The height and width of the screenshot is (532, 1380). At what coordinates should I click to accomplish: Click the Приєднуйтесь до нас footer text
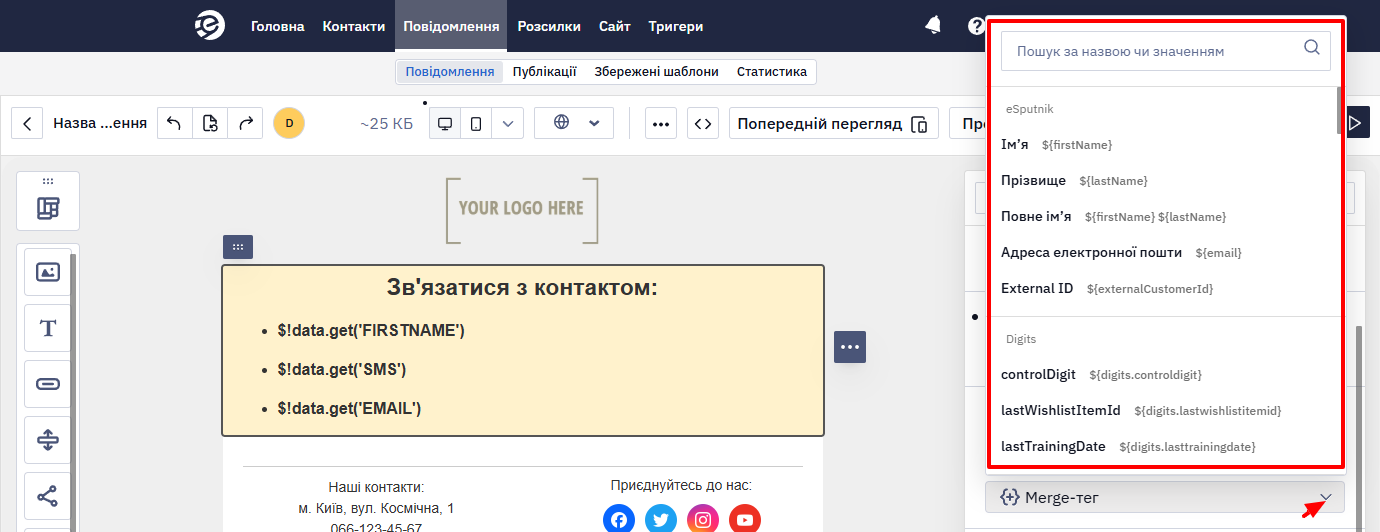(681, 486)
